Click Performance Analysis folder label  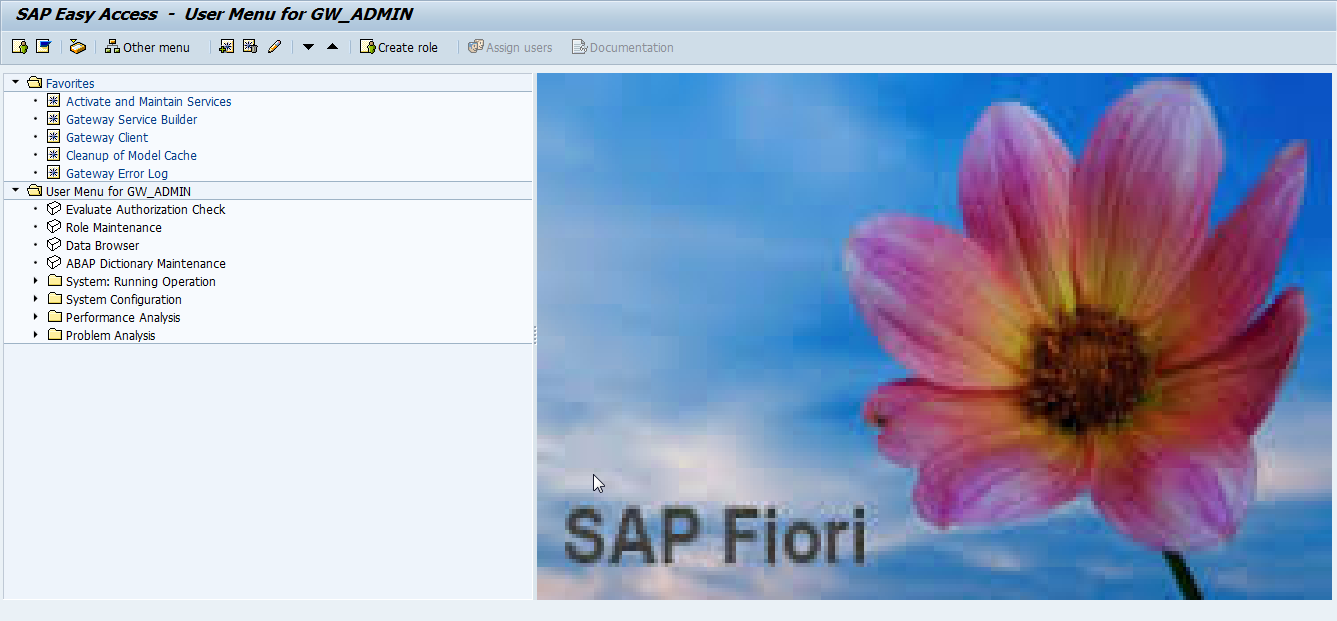tap(123, 317)
